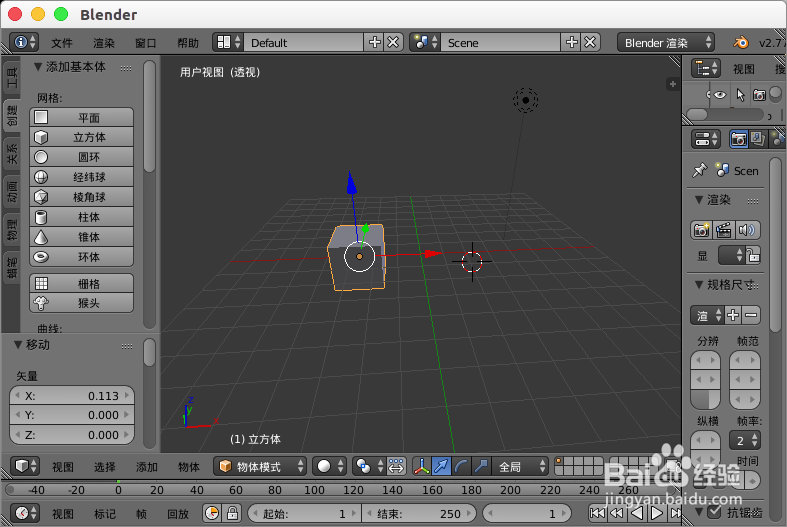
Task: Open the 渲染 (Render) menu
Action: [x=104, y=43]
